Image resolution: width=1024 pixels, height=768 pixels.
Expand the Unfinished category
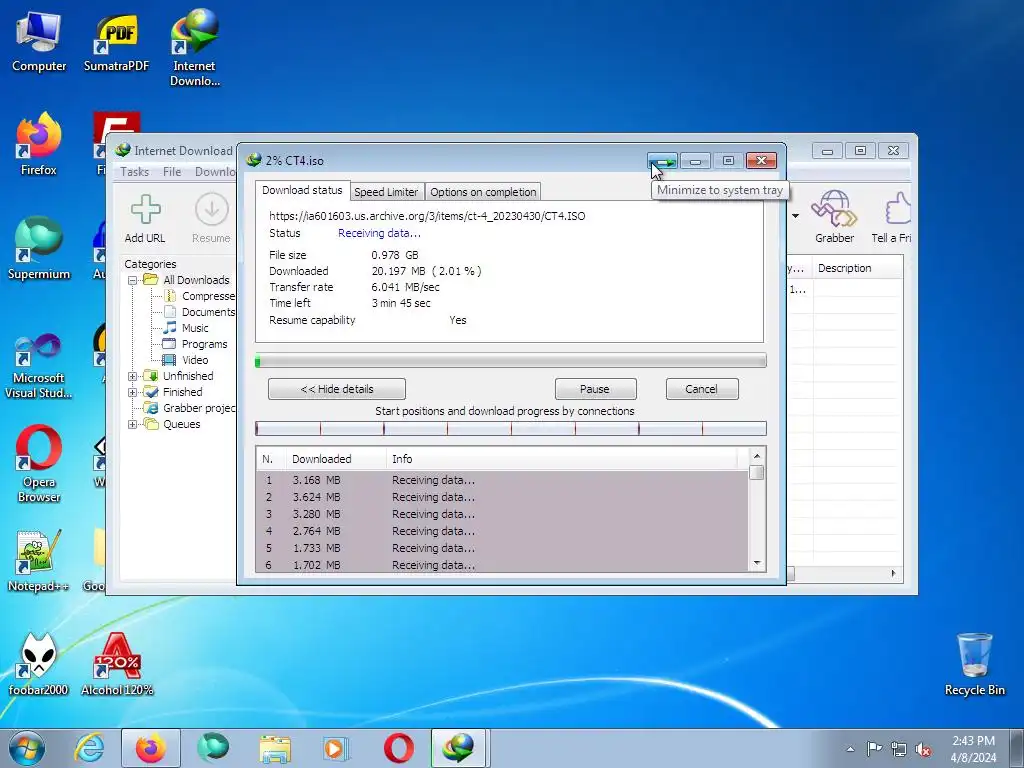[133, 376]
